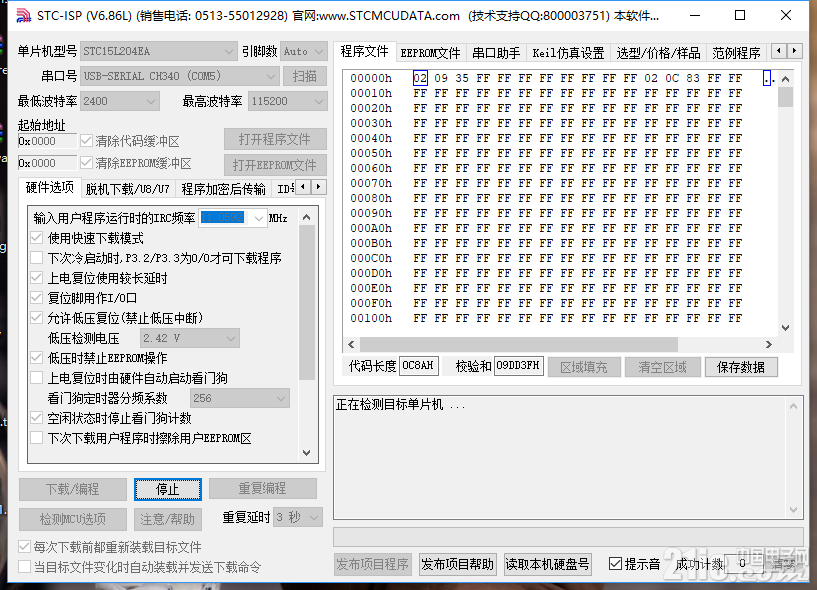Viewport: 817px width, 590px height.
Task: Toggle 复位脚用作I/O口 checkbox
Action: [x=36, y=298]
